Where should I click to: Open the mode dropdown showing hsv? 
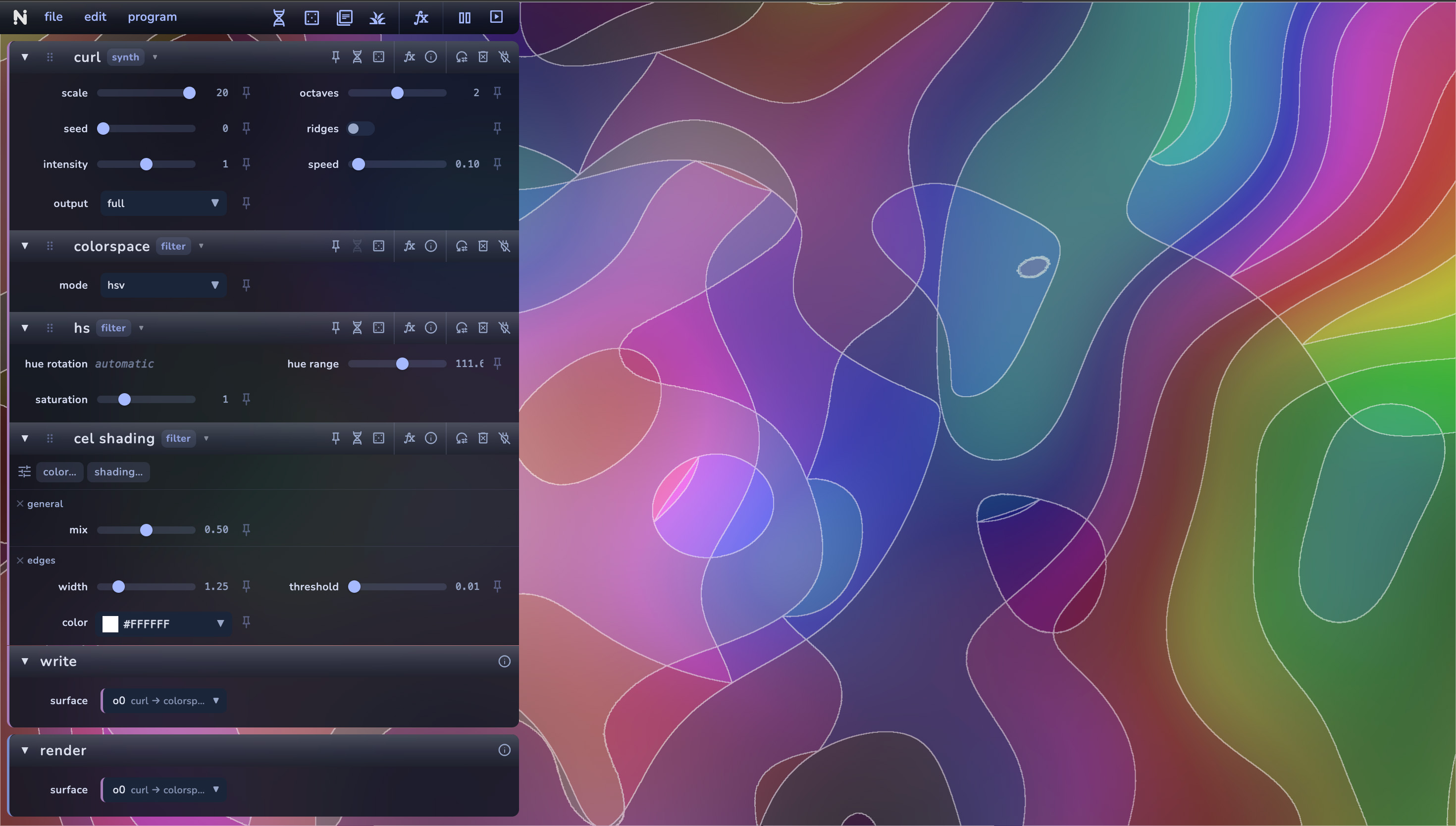point(163,285)
